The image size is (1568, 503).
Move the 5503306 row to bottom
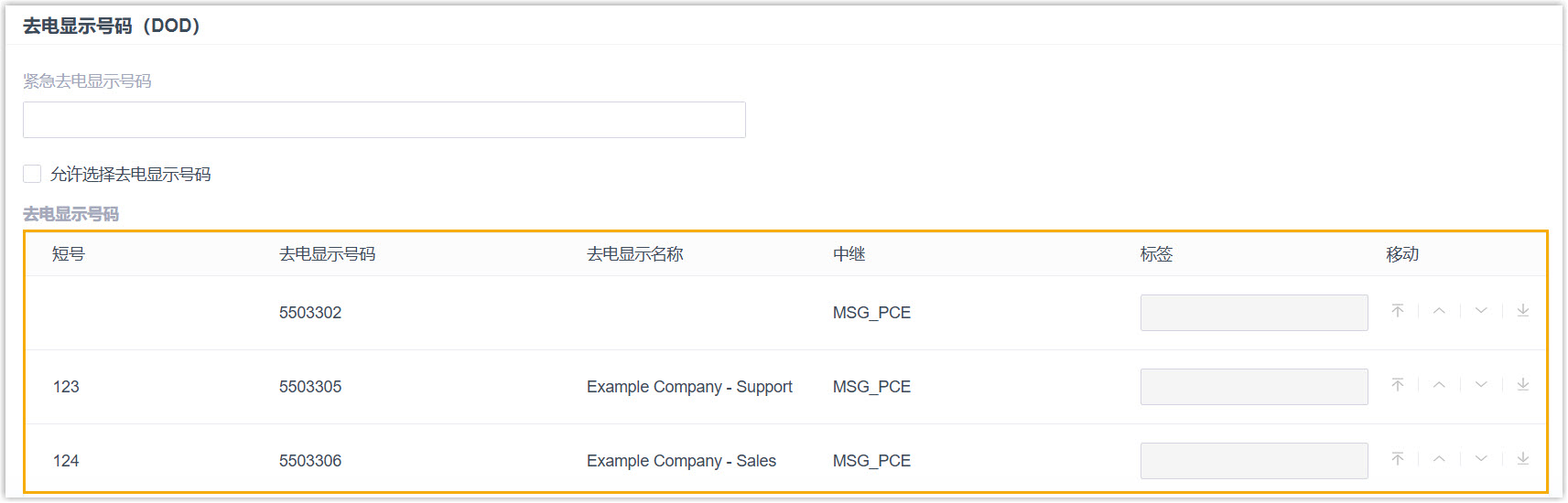[x=1523, y=459]
